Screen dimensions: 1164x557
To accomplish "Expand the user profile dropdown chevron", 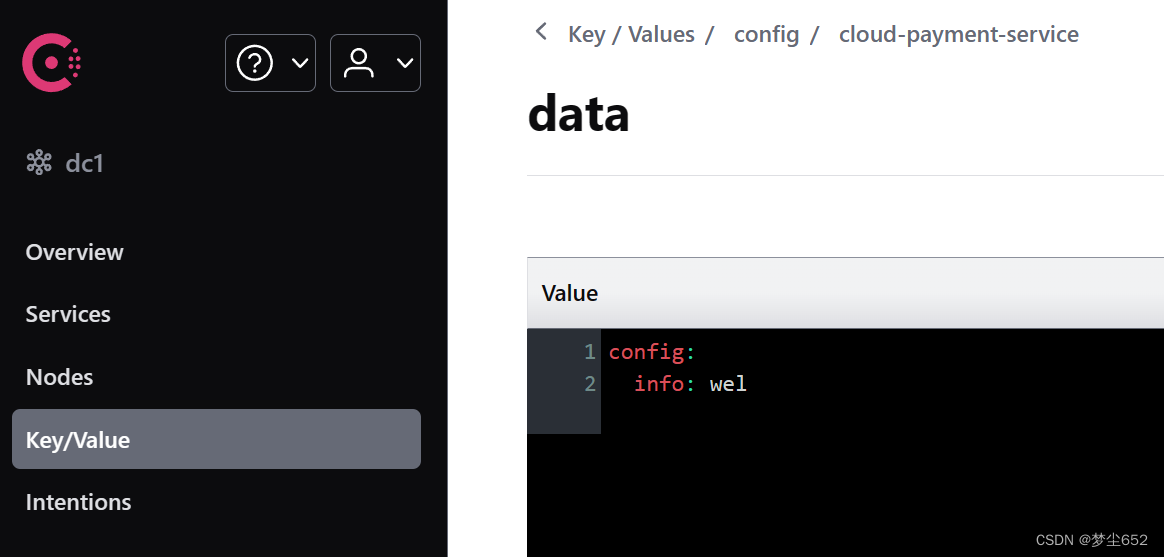I will [405, 63].
